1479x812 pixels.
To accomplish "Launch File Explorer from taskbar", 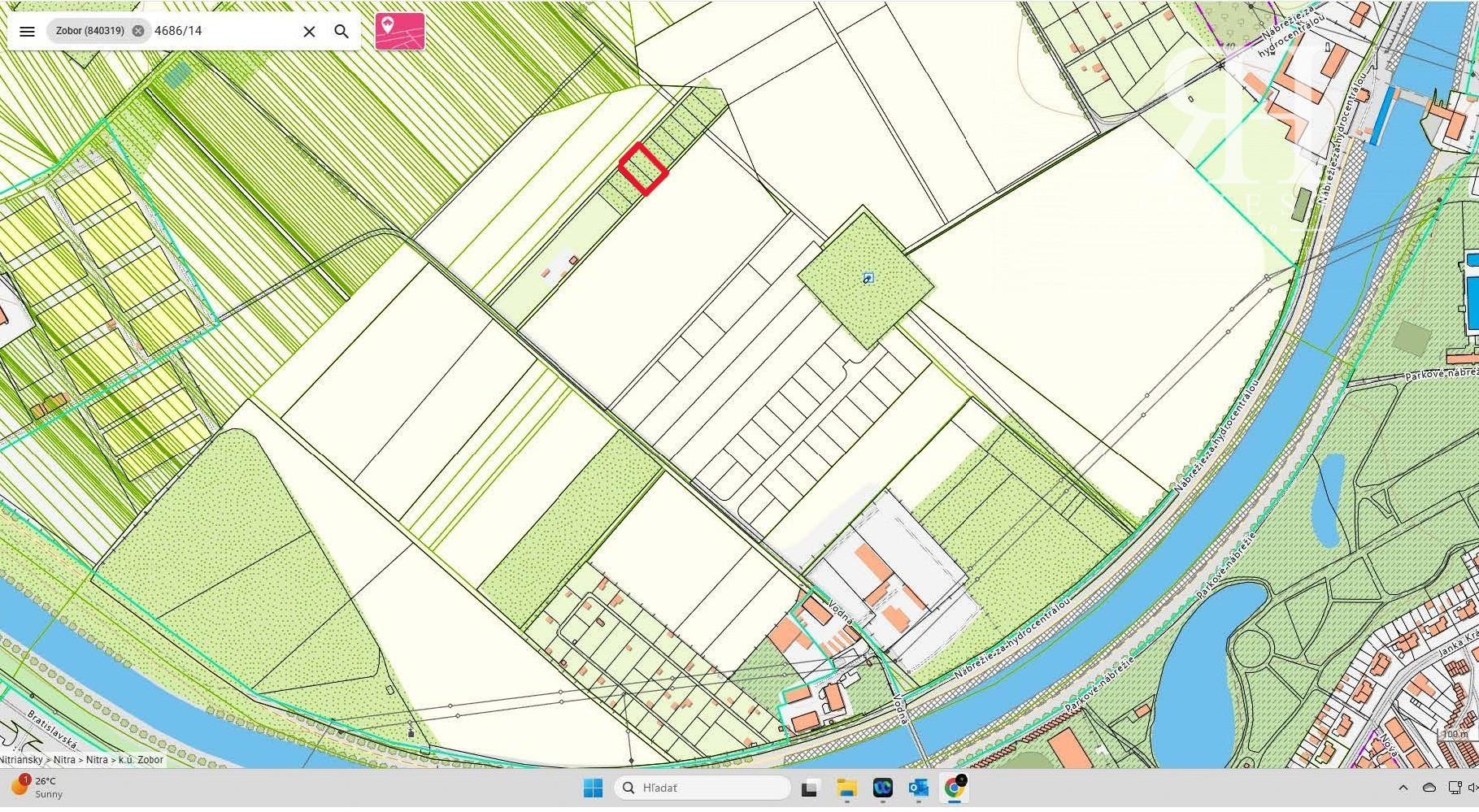I will (846, 788).
